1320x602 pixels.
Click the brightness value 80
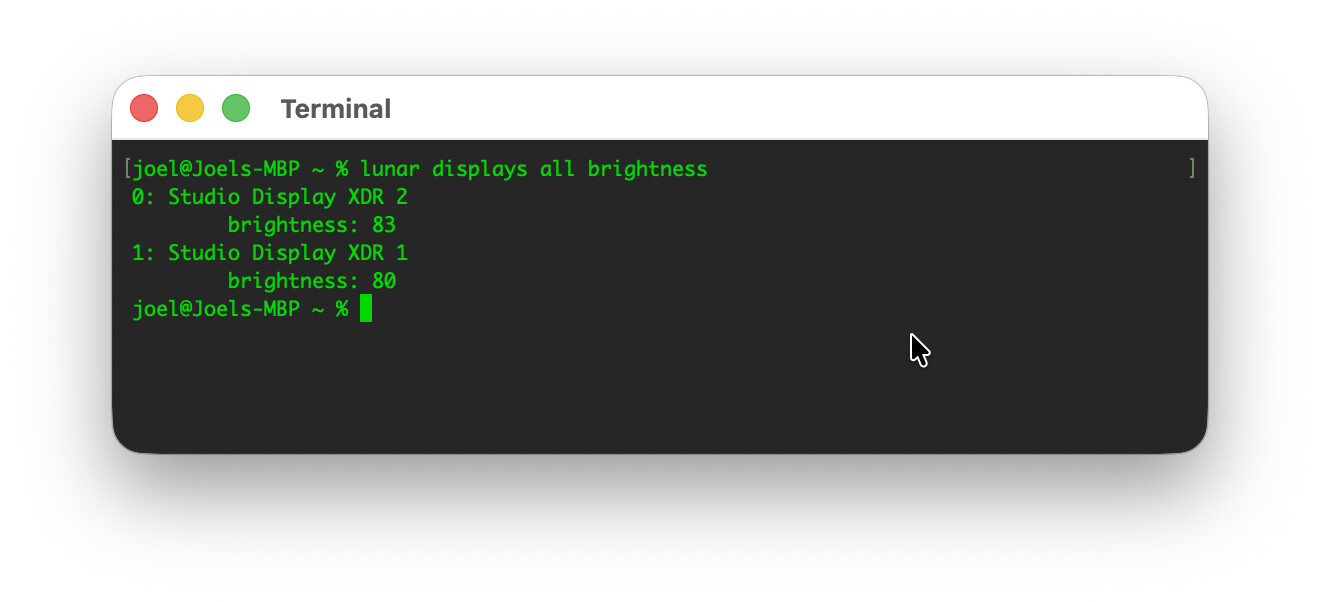(384, 281)
